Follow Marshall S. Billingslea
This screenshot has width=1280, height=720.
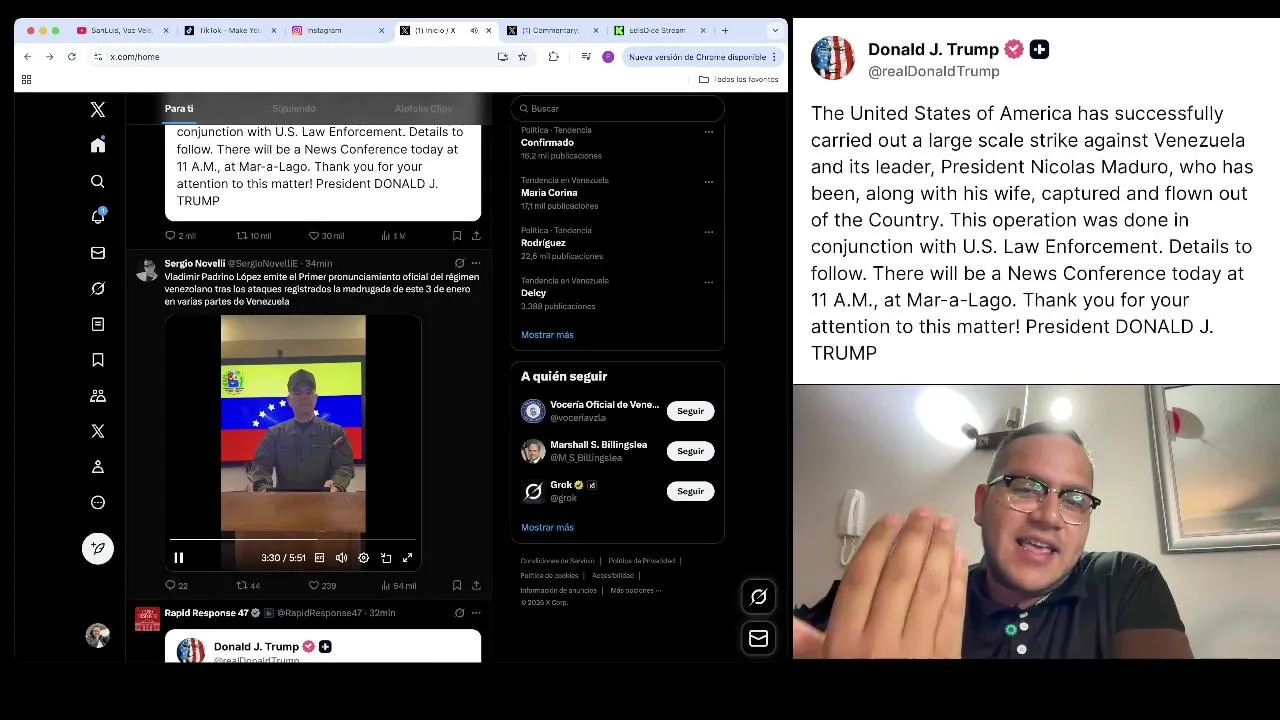pos(690,451)
